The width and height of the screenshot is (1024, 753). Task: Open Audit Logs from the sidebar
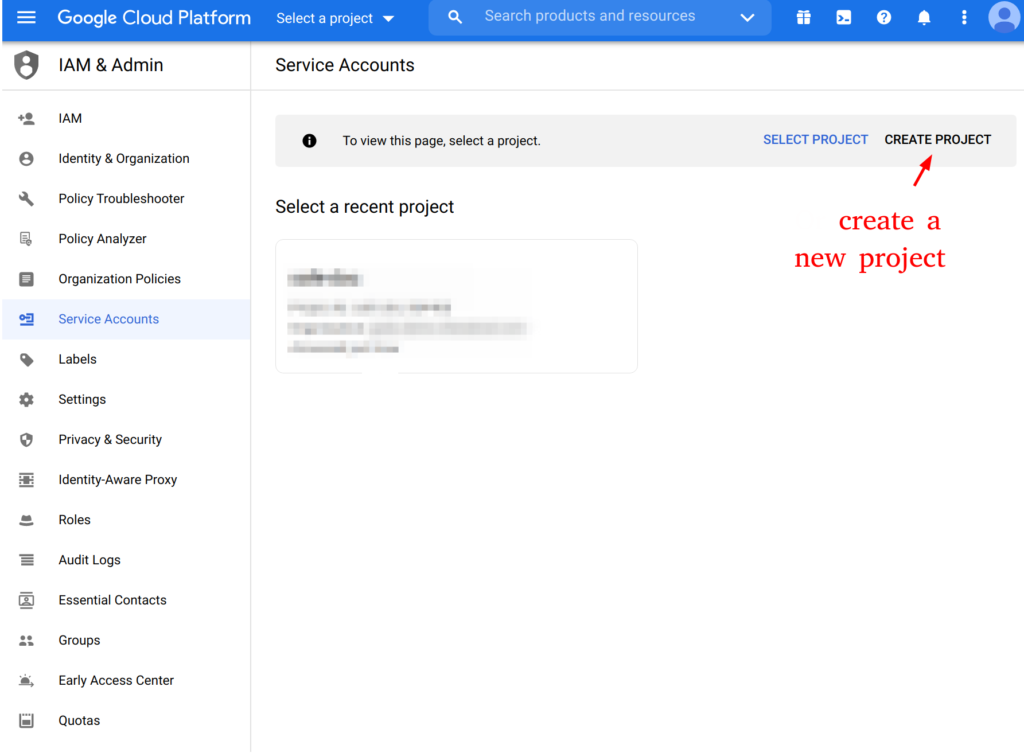89,560
